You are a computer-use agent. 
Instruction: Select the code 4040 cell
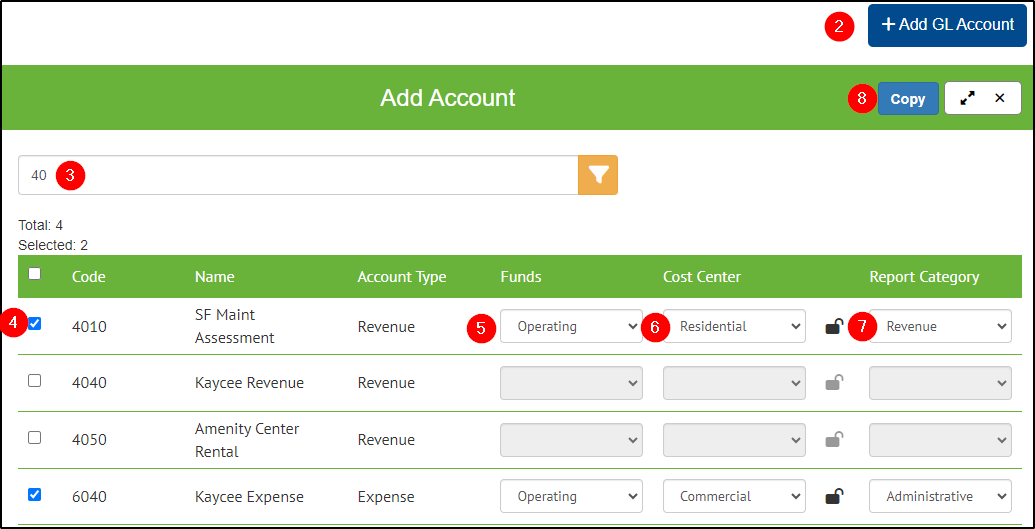click(88, 383)
